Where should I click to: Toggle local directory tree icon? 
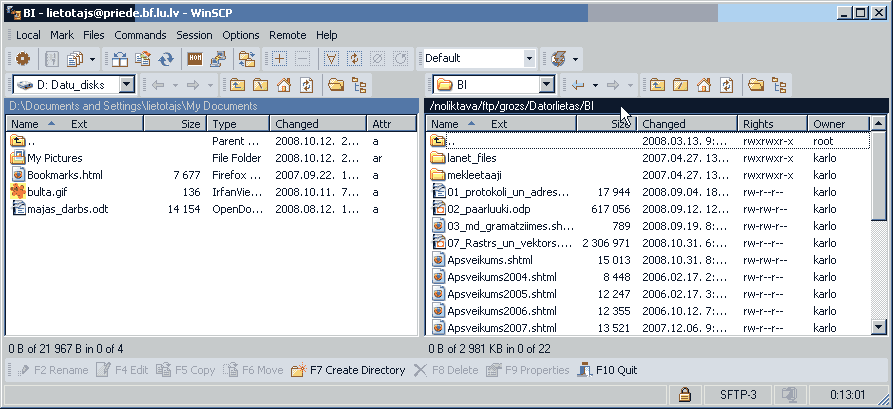coord(359,85)
